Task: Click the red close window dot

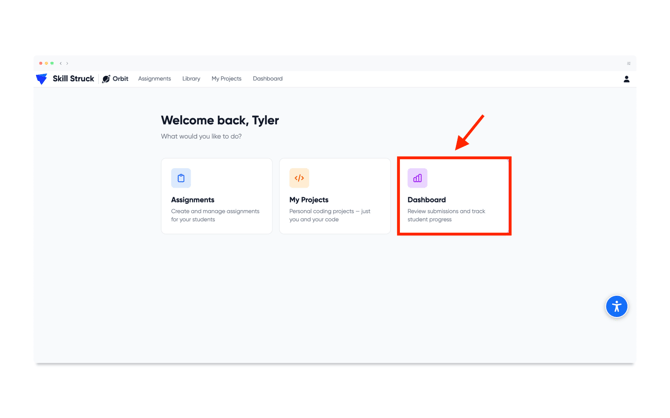Action: [41, 63]
